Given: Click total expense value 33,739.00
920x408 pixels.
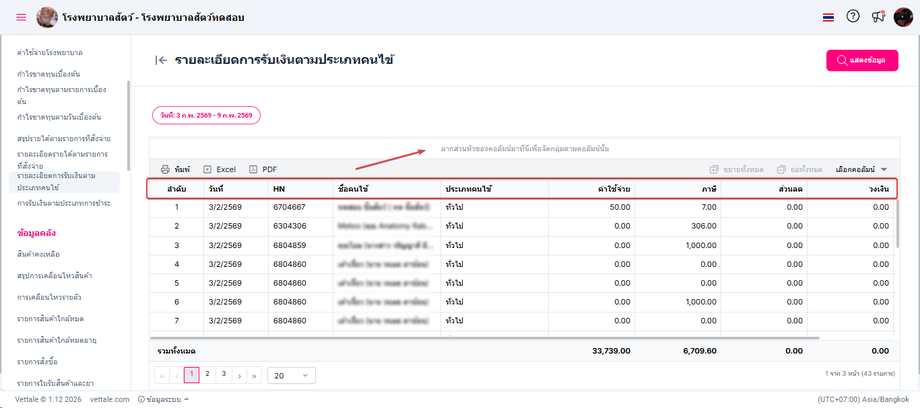Looking at the screenshot, I should (x=611, y=350).
